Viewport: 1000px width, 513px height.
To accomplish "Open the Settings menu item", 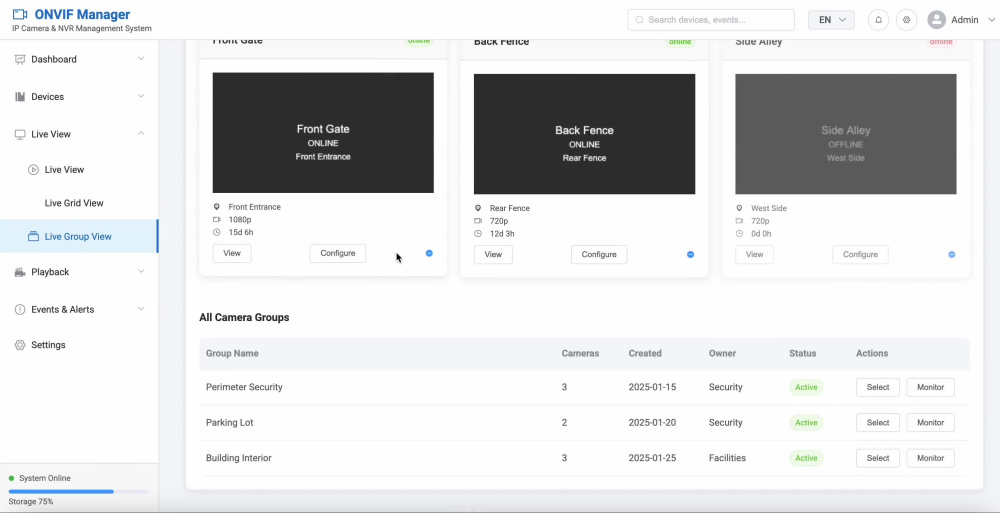I will coord(79,345).
